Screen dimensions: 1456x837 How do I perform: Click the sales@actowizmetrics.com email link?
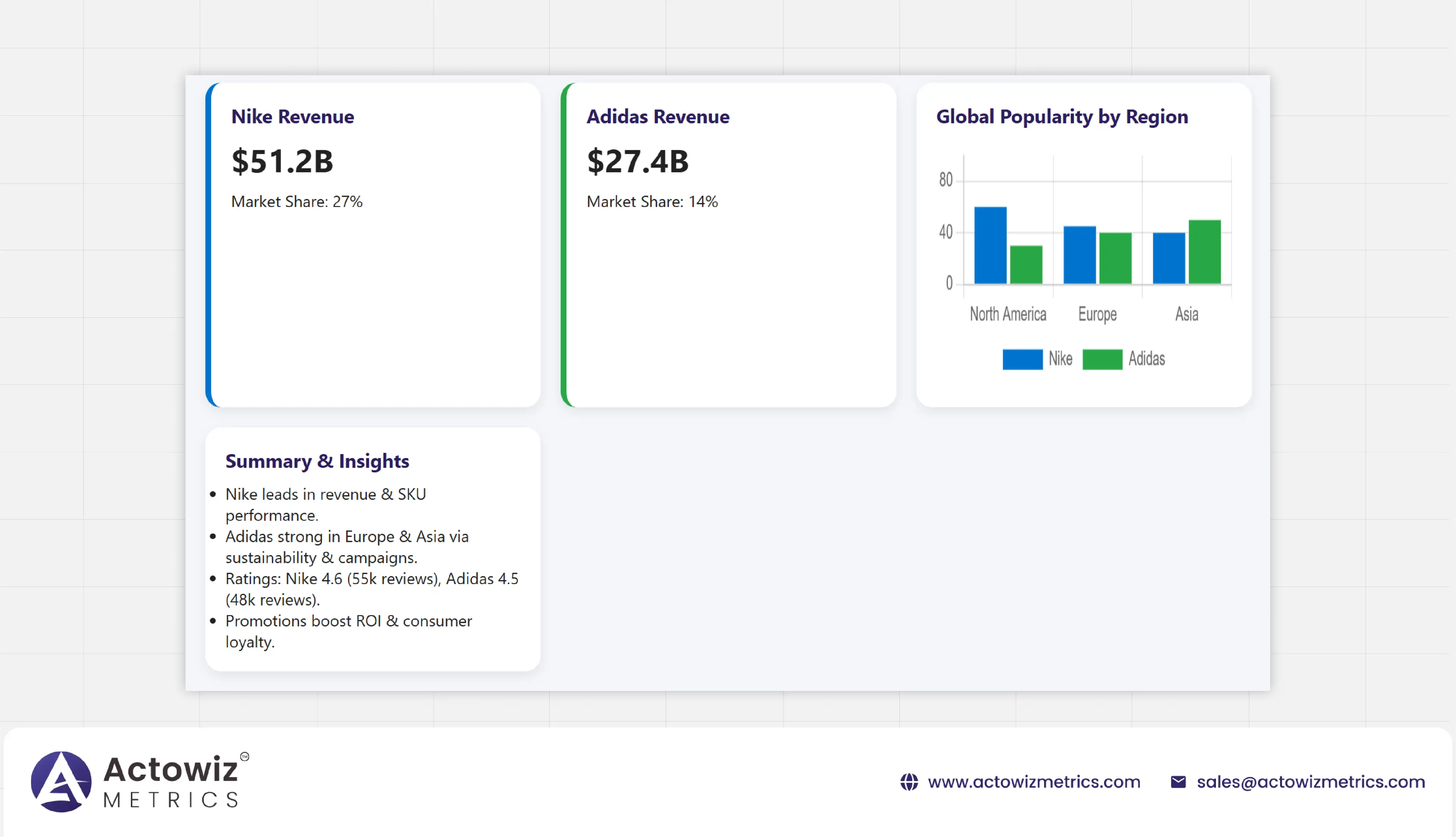1311,782
